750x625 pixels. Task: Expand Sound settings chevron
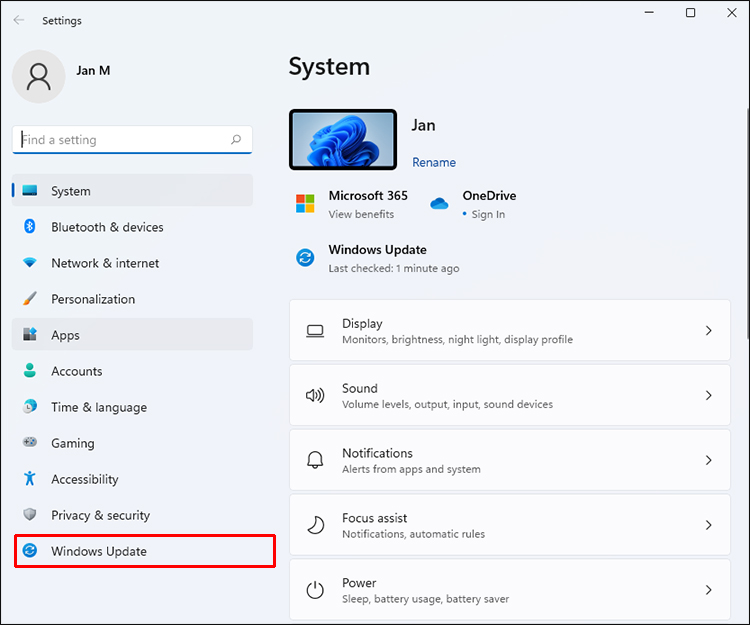pyautogui.click(x=708, y=395)
